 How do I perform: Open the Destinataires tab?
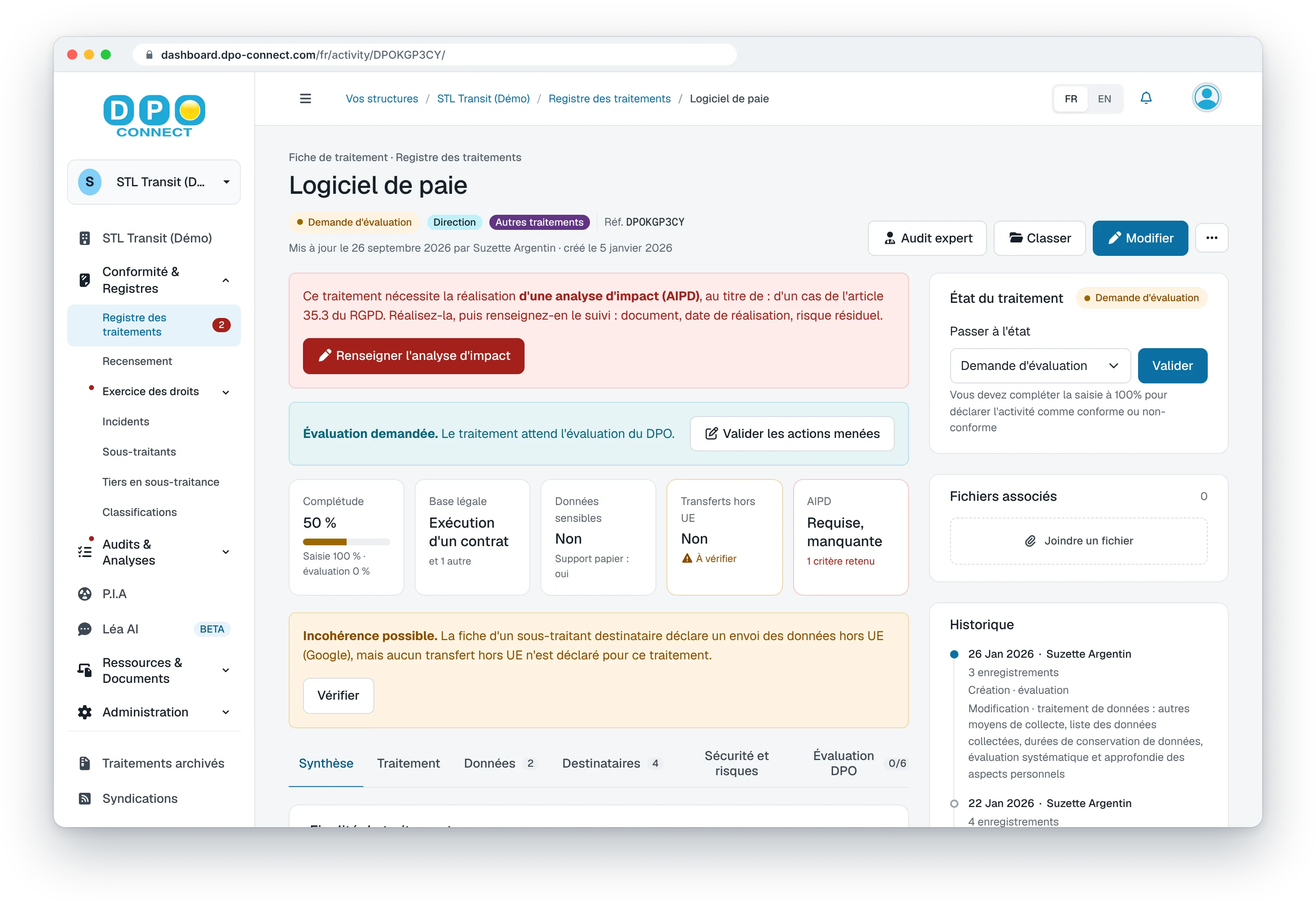611,763
